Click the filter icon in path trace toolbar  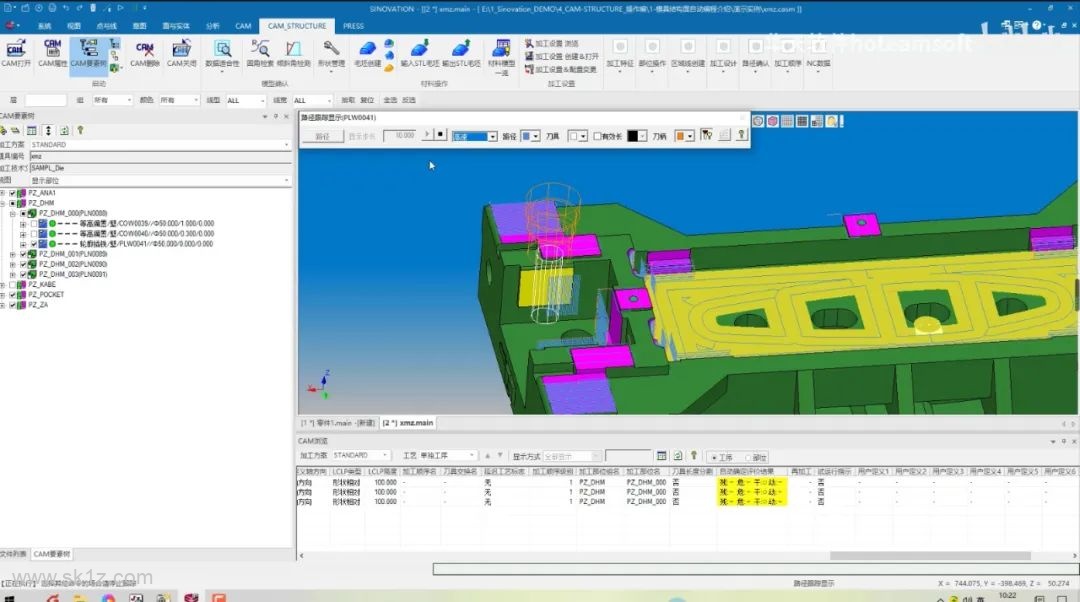(706, 135)
